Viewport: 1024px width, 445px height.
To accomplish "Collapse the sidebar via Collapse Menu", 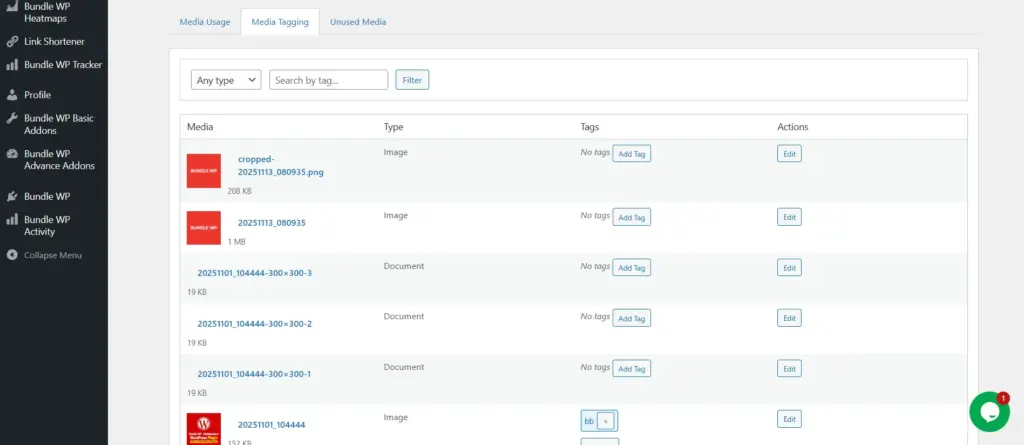I will (x=54, y=255).
